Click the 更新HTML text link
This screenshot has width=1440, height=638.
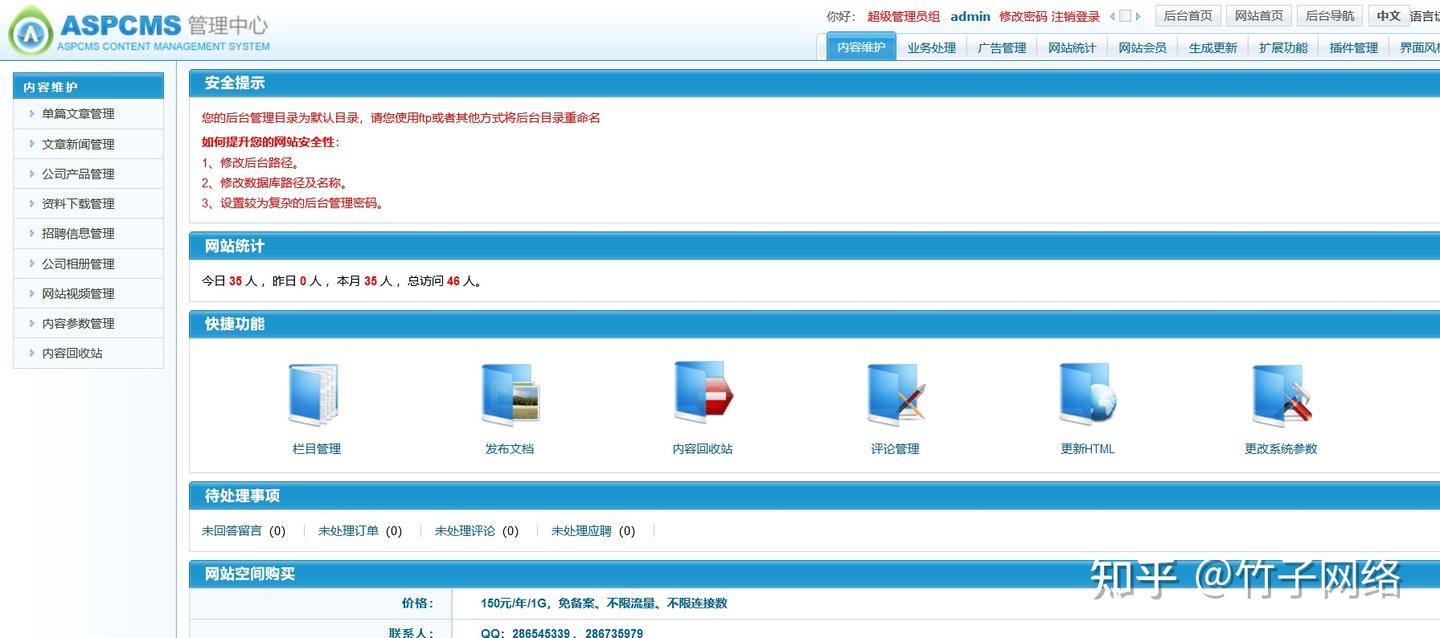click(x=1088, y=449)
